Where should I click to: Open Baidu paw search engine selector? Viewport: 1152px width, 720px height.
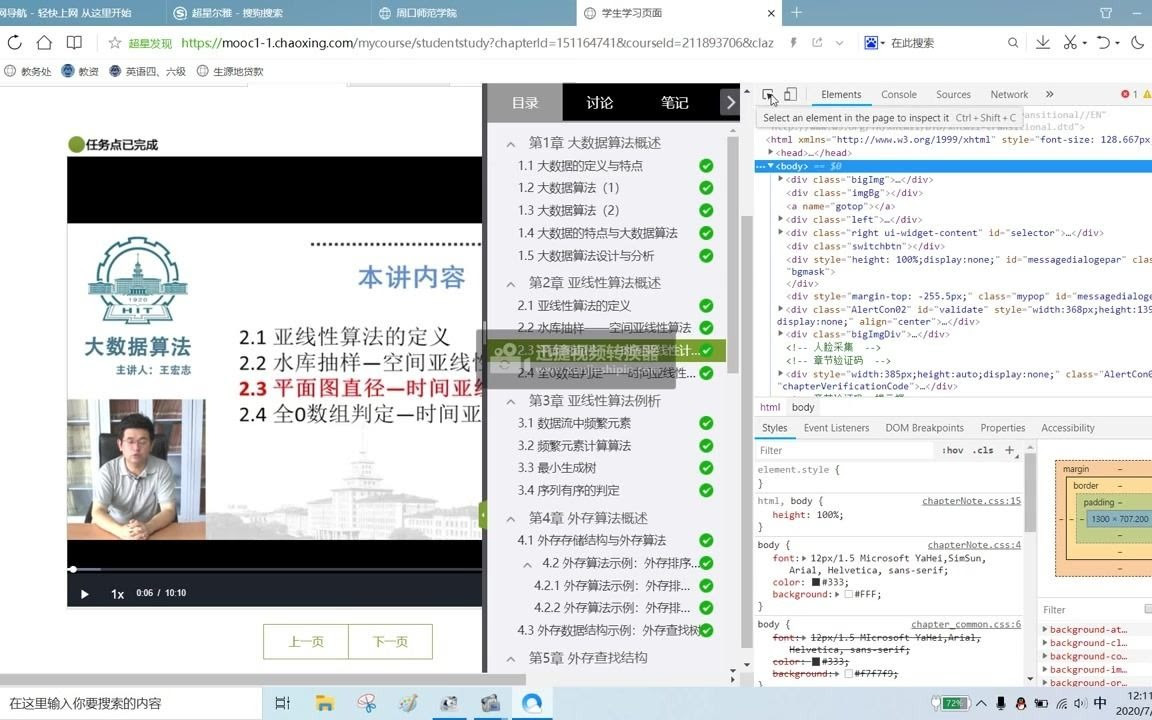point(874,43)
